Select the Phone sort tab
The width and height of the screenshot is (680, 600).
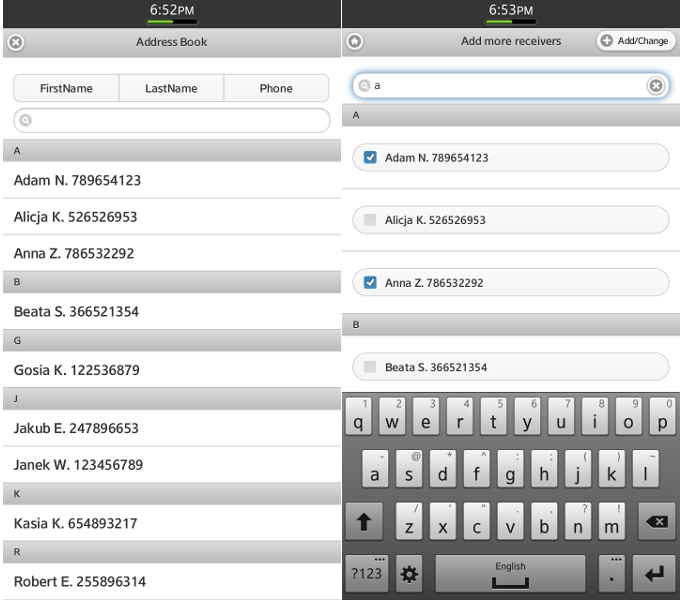point(276,88)
